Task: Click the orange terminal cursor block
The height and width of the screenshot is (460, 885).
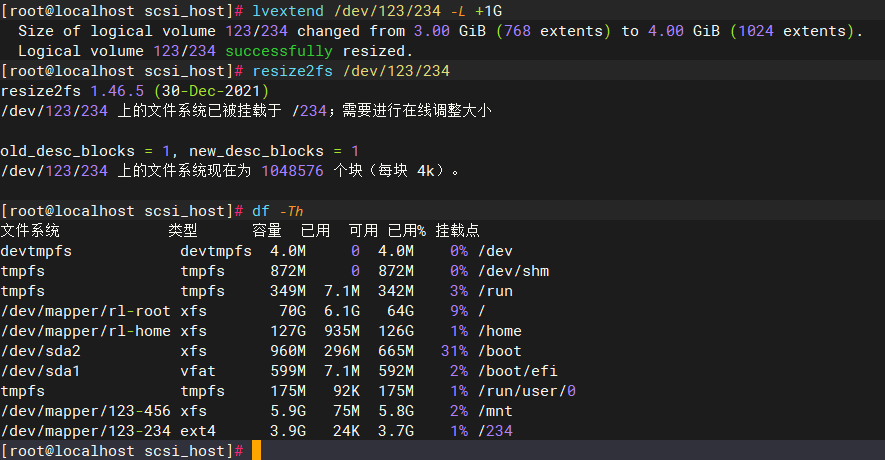Action: (256, 450)
